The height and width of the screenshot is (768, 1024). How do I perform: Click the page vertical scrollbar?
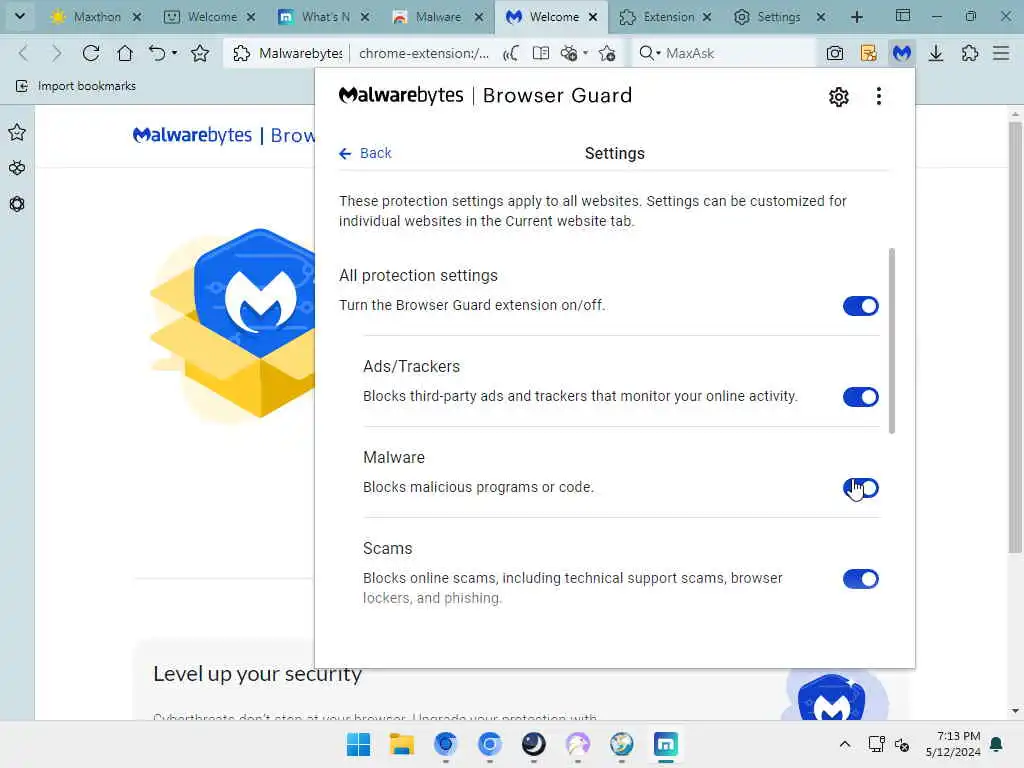click(1014, 336)
